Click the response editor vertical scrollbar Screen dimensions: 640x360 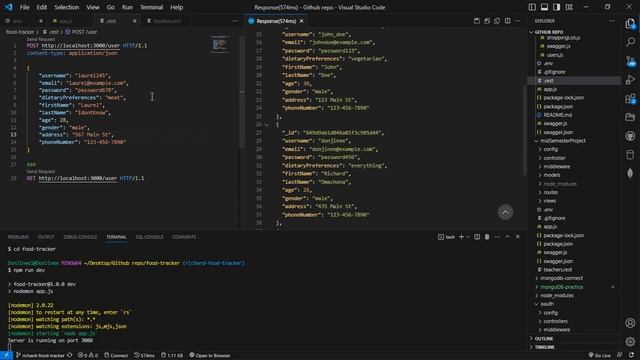525,131
